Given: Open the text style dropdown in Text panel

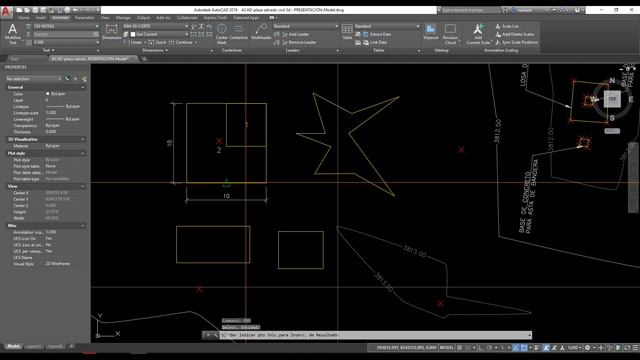Looking at the screenshot, I should [x=66, y=27].
